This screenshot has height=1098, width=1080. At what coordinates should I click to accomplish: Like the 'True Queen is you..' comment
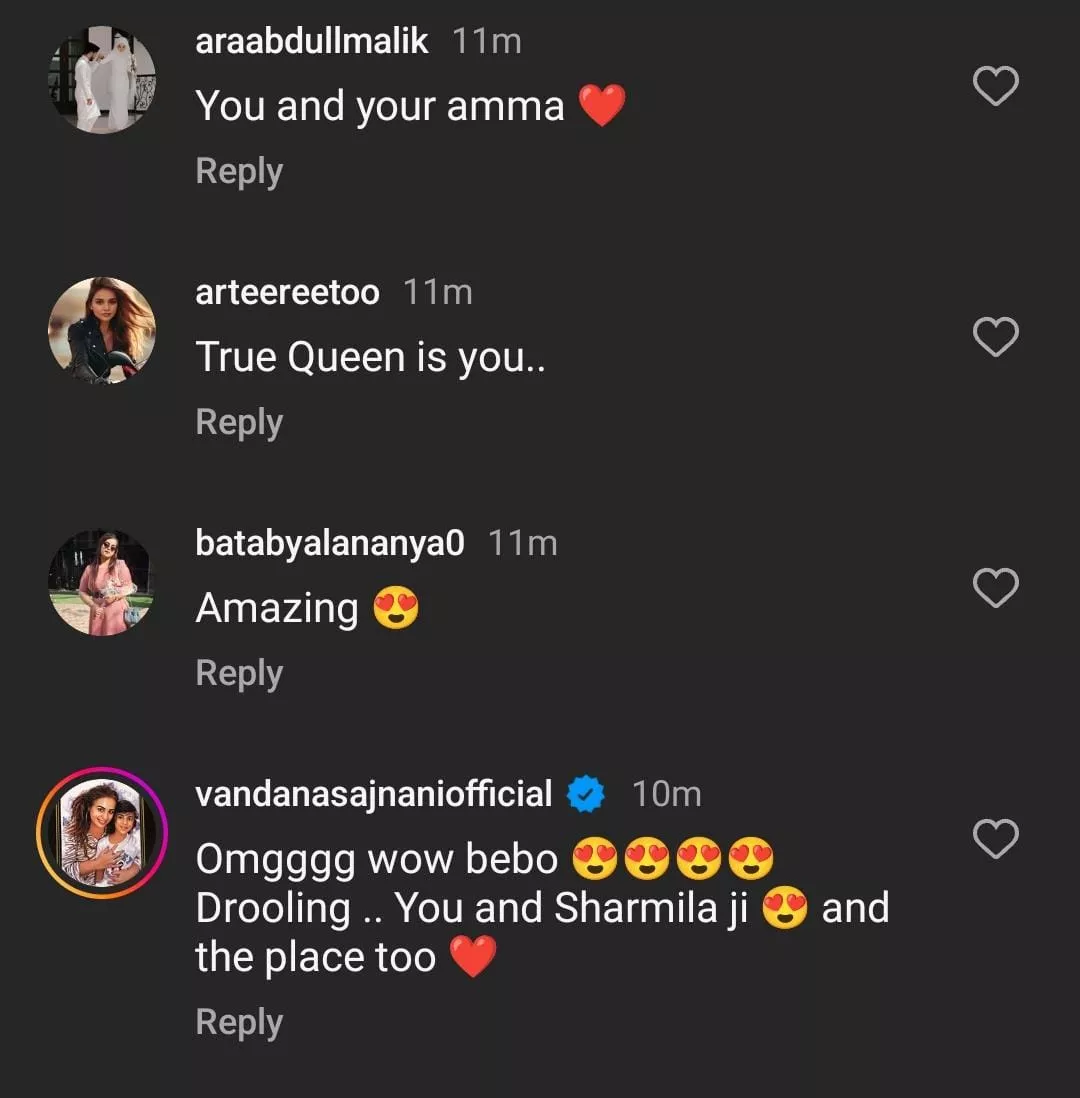click(x=995, y=338)
